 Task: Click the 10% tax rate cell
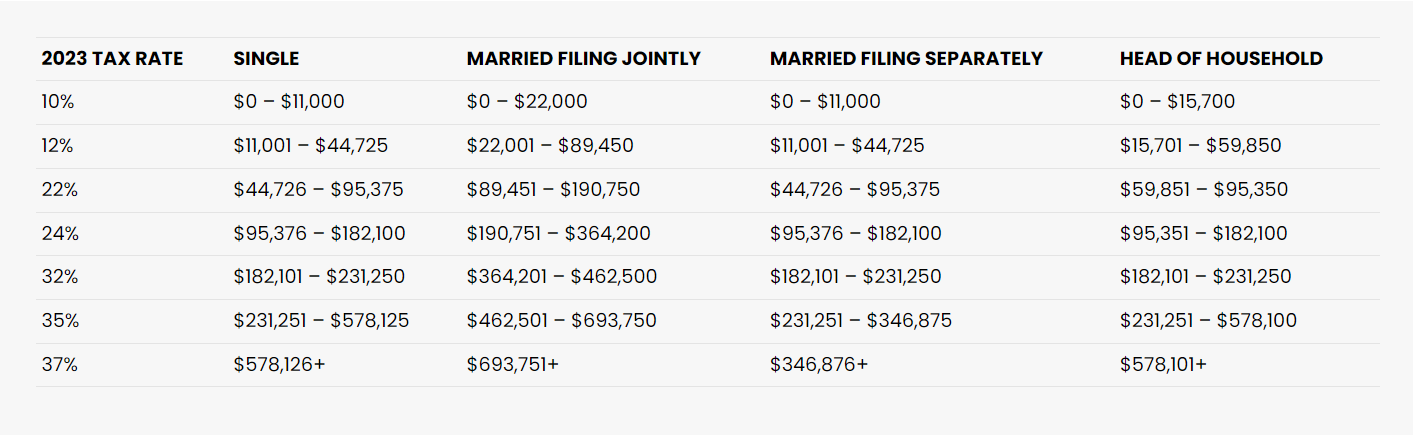(x=57, y=102)
